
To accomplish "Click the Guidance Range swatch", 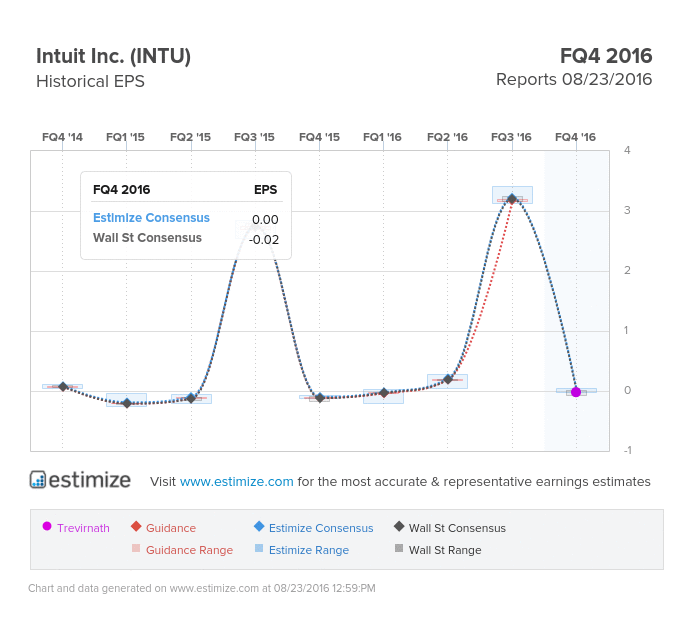I will [136, 548].
